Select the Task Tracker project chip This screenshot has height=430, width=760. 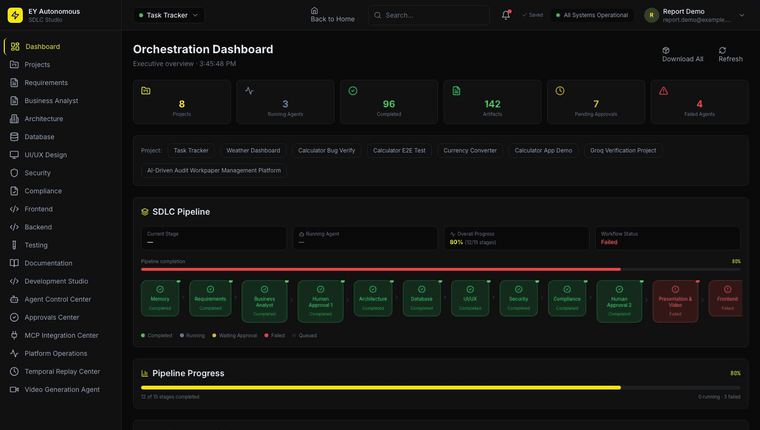(x=191, y=150)
